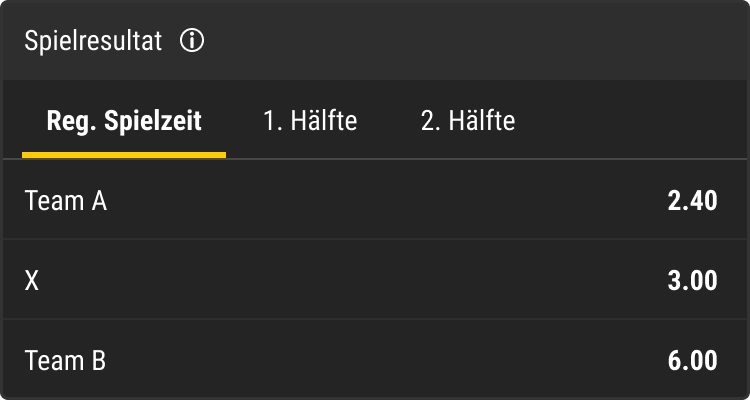Choose Team B at 6.00 odds
750x400 pixels.
click(375, 360)
